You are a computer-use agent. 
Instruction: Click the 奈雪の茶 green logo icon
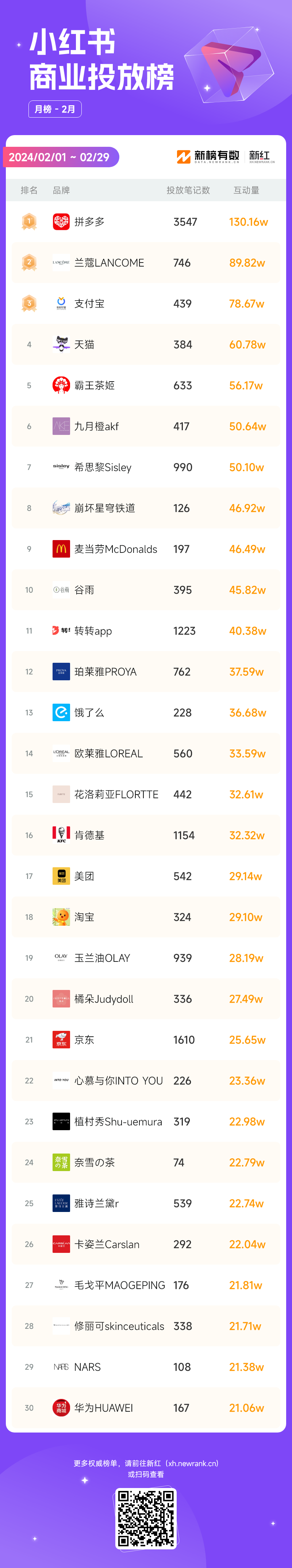coord(61,1162)
